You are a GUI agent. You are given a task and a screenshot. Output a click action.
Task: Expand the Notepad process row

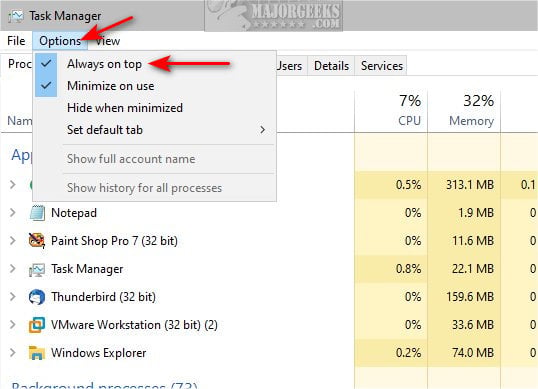pos(13,213)
